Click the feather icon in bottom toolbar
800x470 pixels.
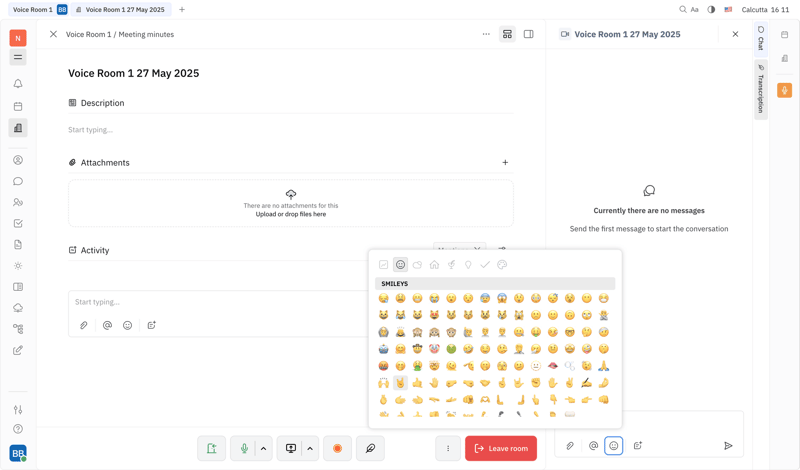[x=370, y=449]
